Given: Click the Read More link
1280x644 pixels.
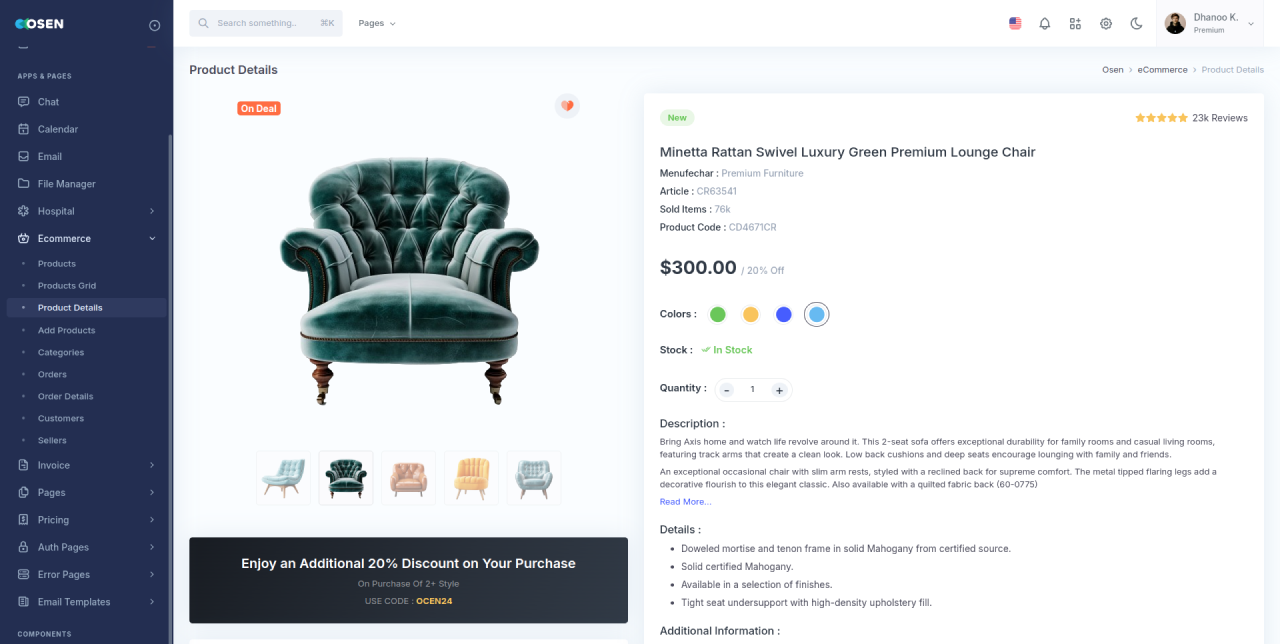Looking at the screenshot, I should click(685, 502).
